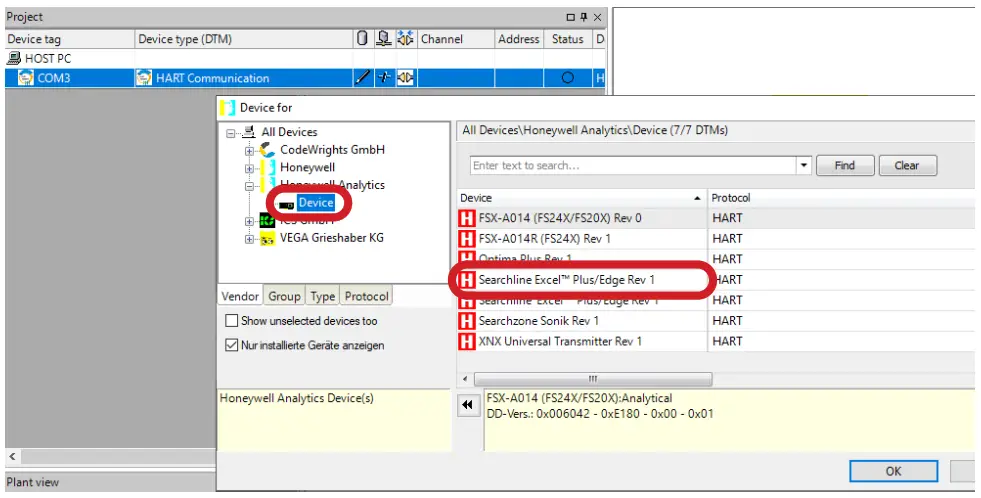Click the device list scroll-left arrow
The height and width of the screenshot is (498, 981).
tap(465, 379)
